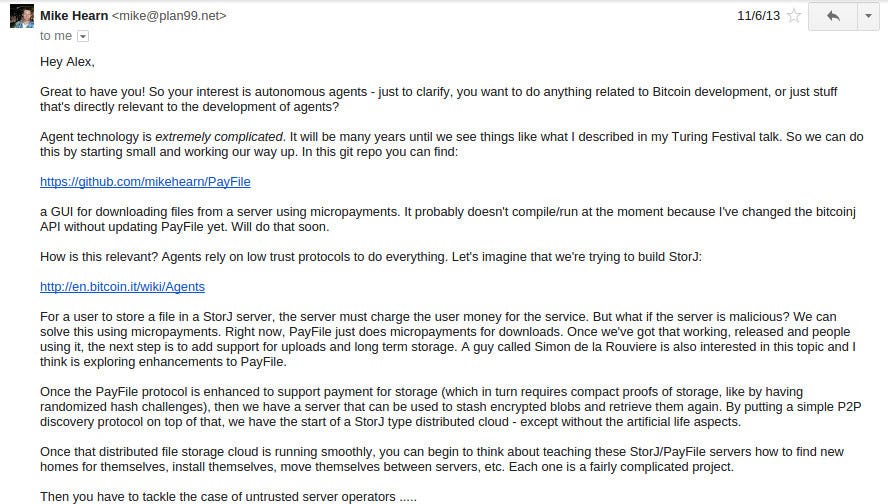888x504 pixels.
Task: Open Mike Hearn's profile photo
Action: point(22,16)
